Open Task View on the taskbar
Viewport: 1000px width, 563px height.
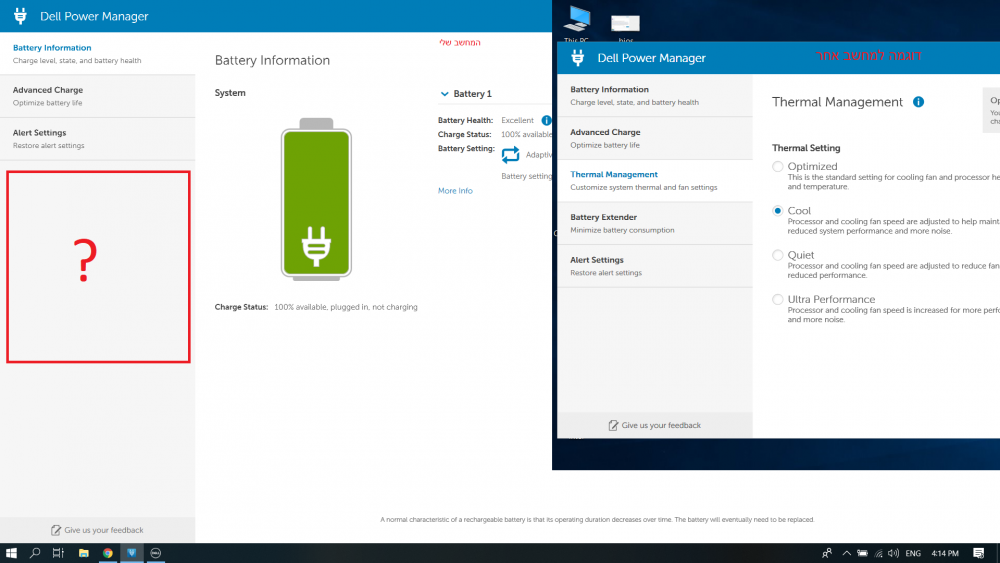click(x=58, y=553)
